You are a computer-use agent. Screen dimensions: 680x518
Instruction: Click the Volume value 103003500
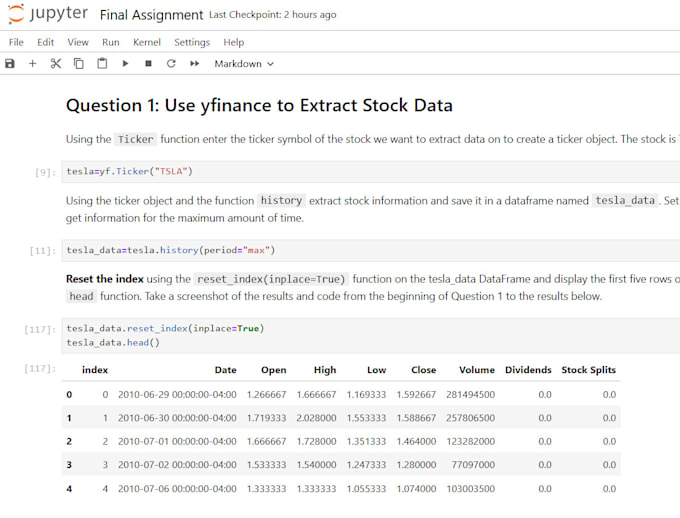[471, 489]
